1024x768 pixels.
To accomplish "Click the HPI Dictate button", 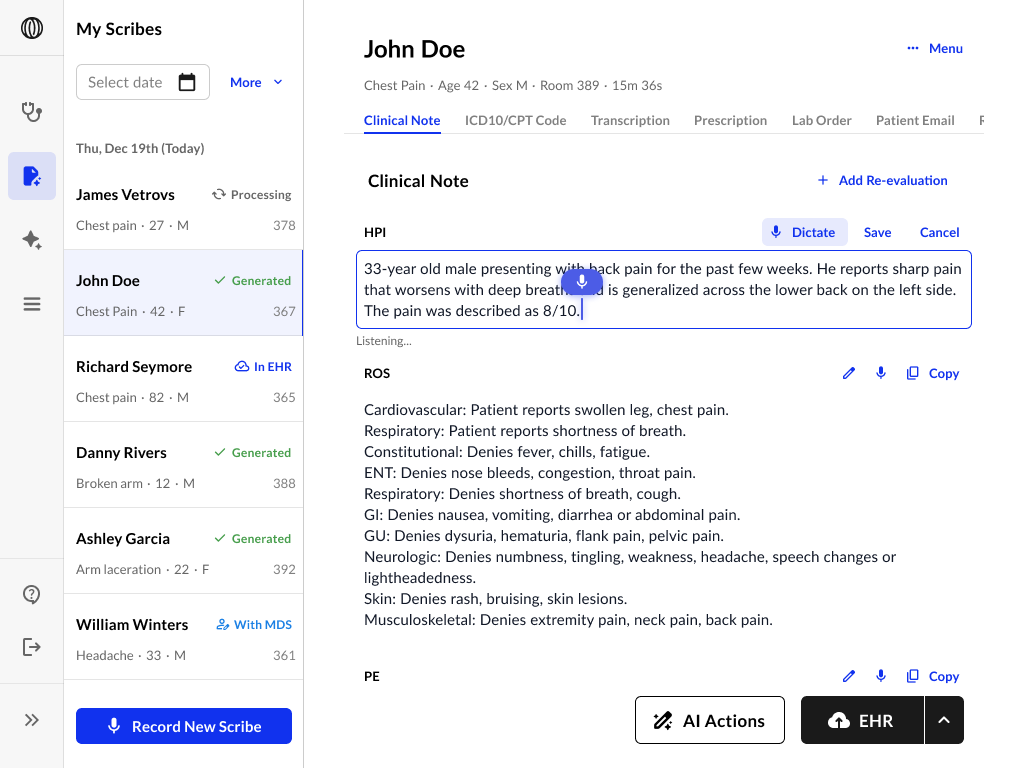I will coord(805,232).
